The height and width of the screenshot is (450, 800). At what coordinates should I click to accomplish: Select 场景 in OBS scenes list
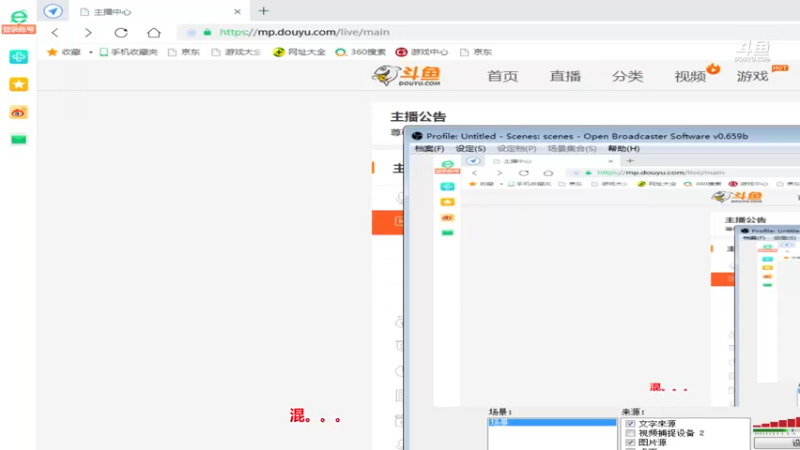coord(552,422)
